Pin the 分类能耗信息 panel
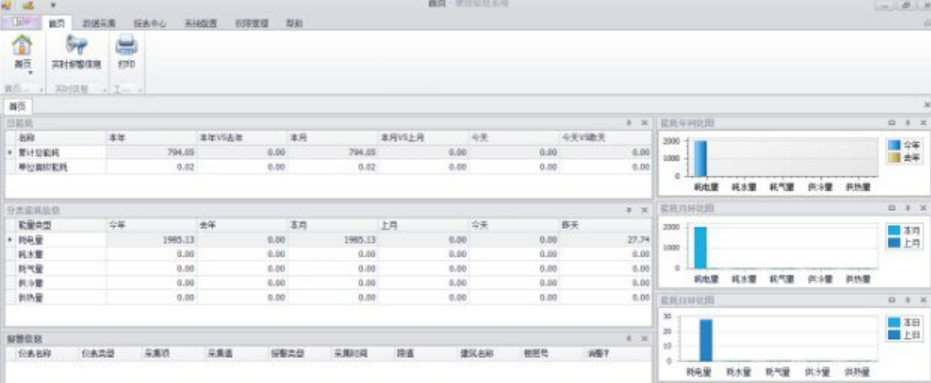Screen dimensions: 931x383 click(629, 210)
